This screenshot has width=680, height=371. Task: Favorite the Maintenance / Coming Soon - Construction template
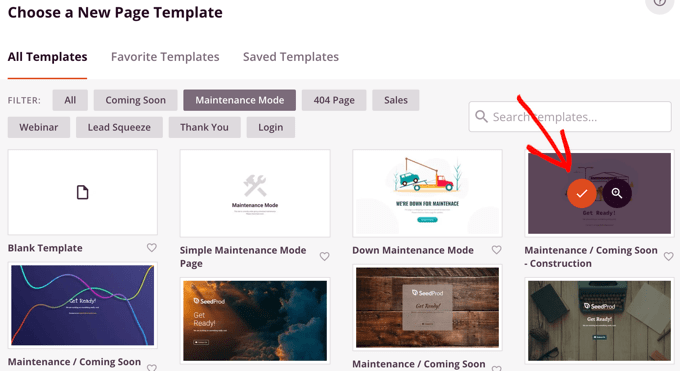(x=669, y=256)
